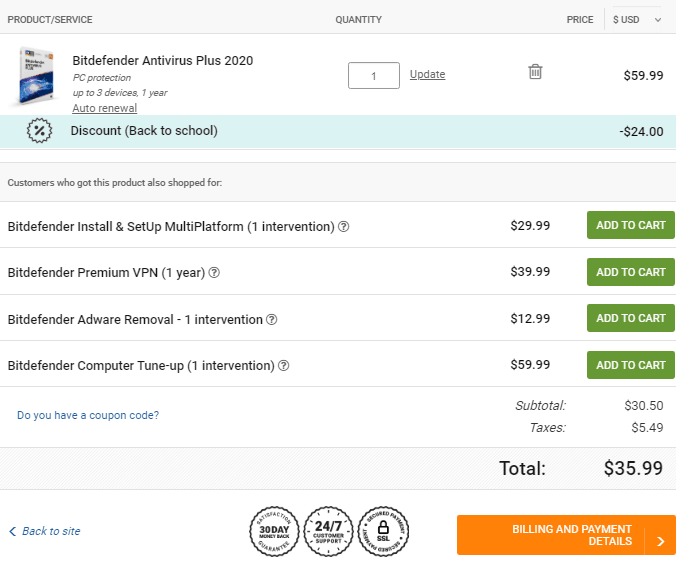
Task: Add Computer Tune-up to cart
Action: [630, 365]
